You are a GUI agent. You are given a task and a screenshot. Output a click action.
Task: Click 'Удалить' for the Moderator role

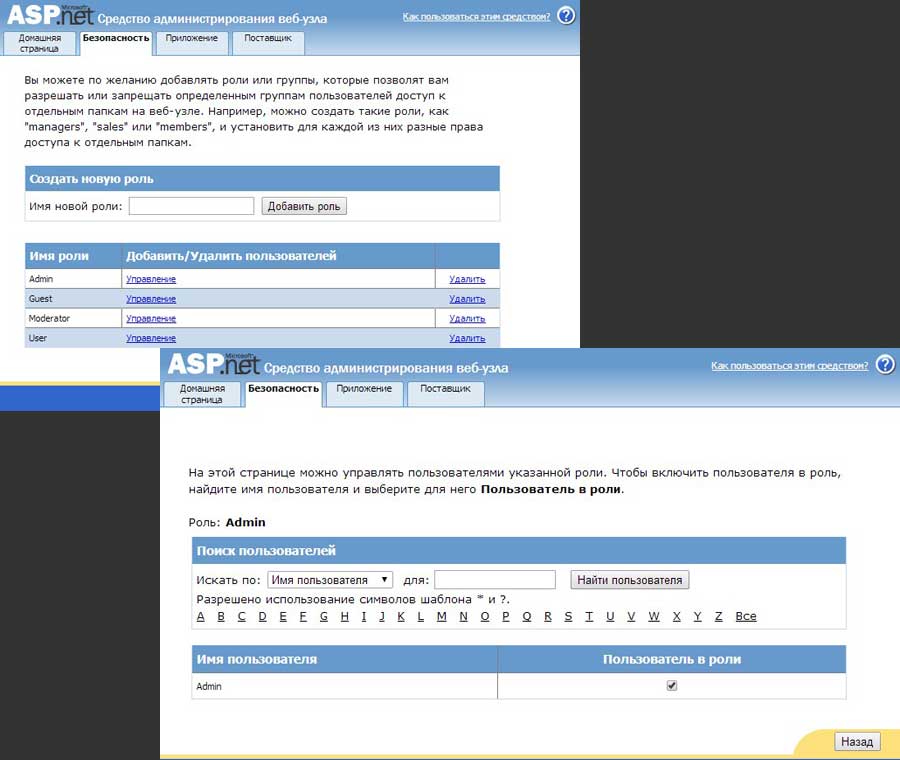tap(467, 319)
